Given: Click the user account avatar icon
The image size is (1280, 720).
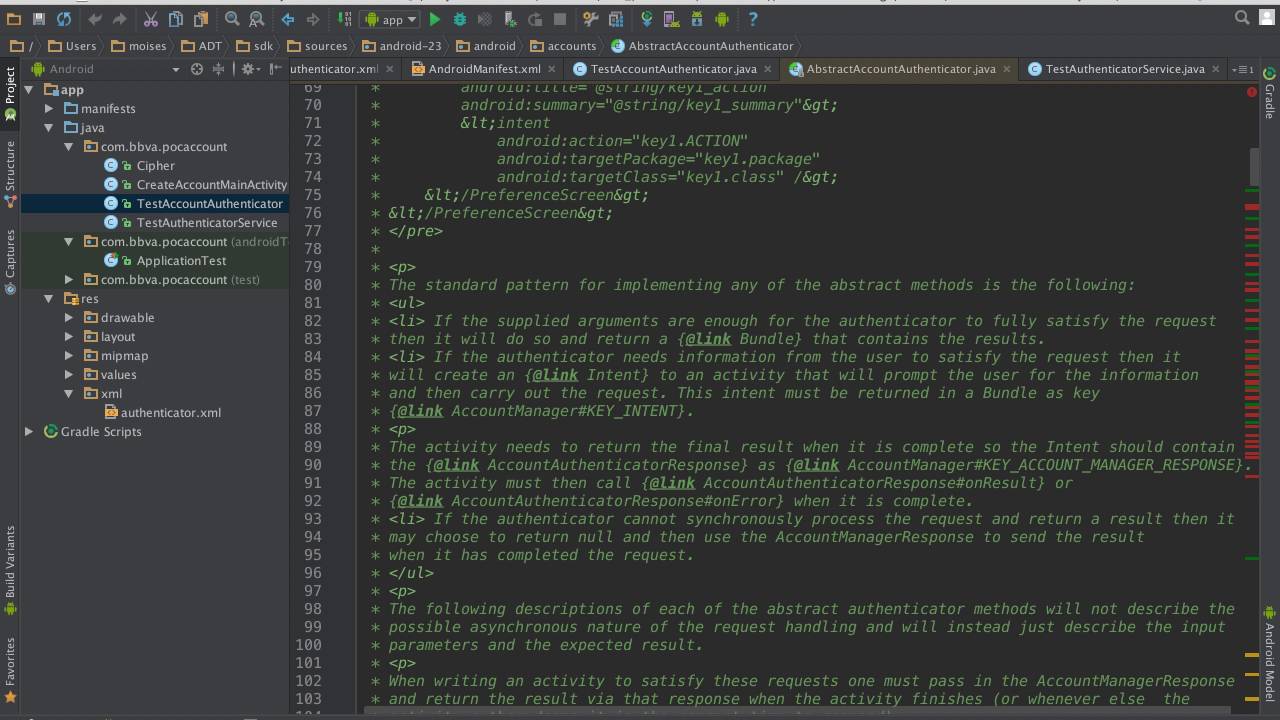Looking at the screenshot, I should point(1265,18).
